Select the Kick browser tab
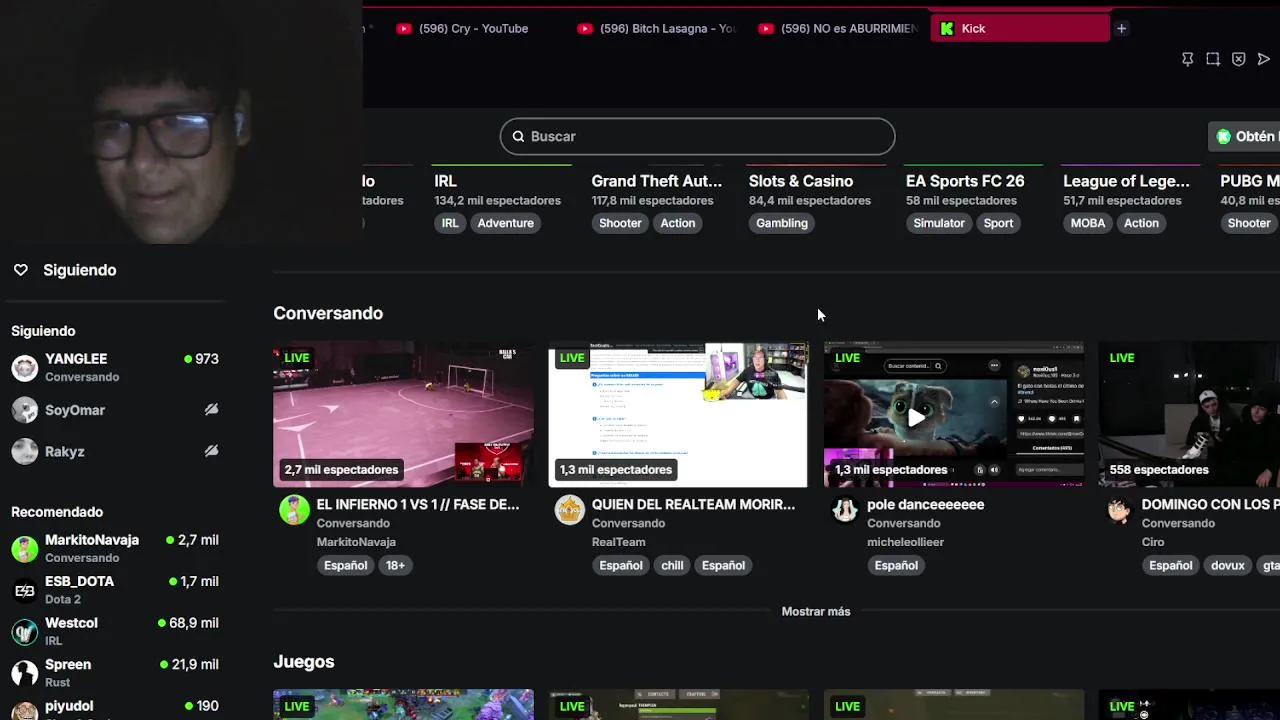1280x720 pixels. (x=1020, y=29)
